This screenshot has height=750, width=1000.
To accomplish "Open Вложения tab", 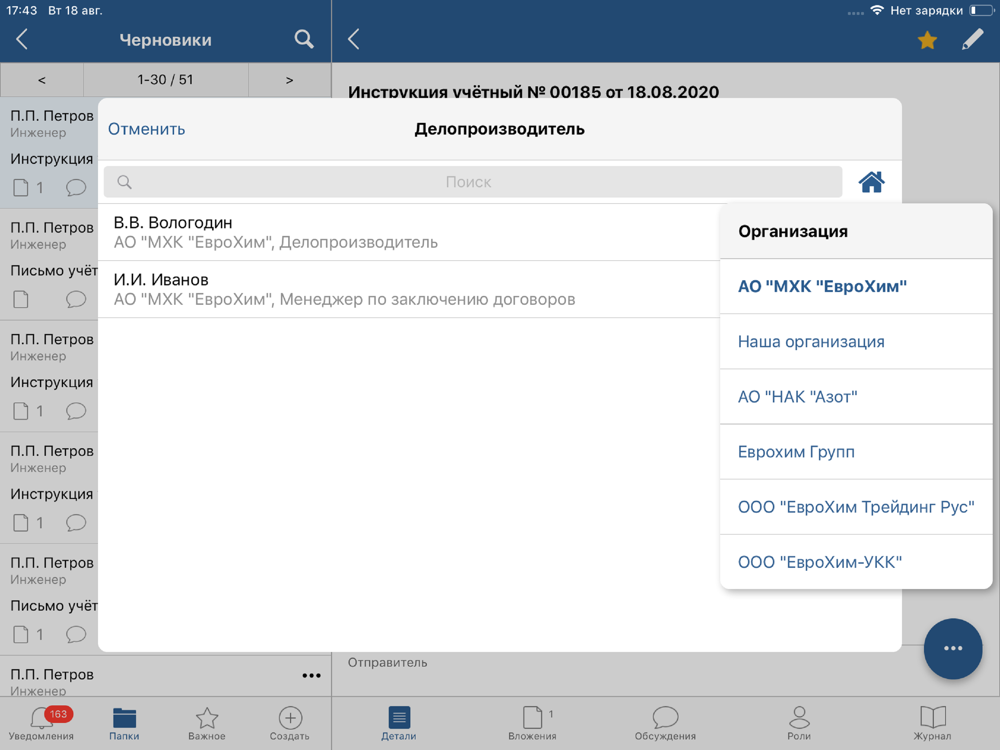I will tap(533, 724).
